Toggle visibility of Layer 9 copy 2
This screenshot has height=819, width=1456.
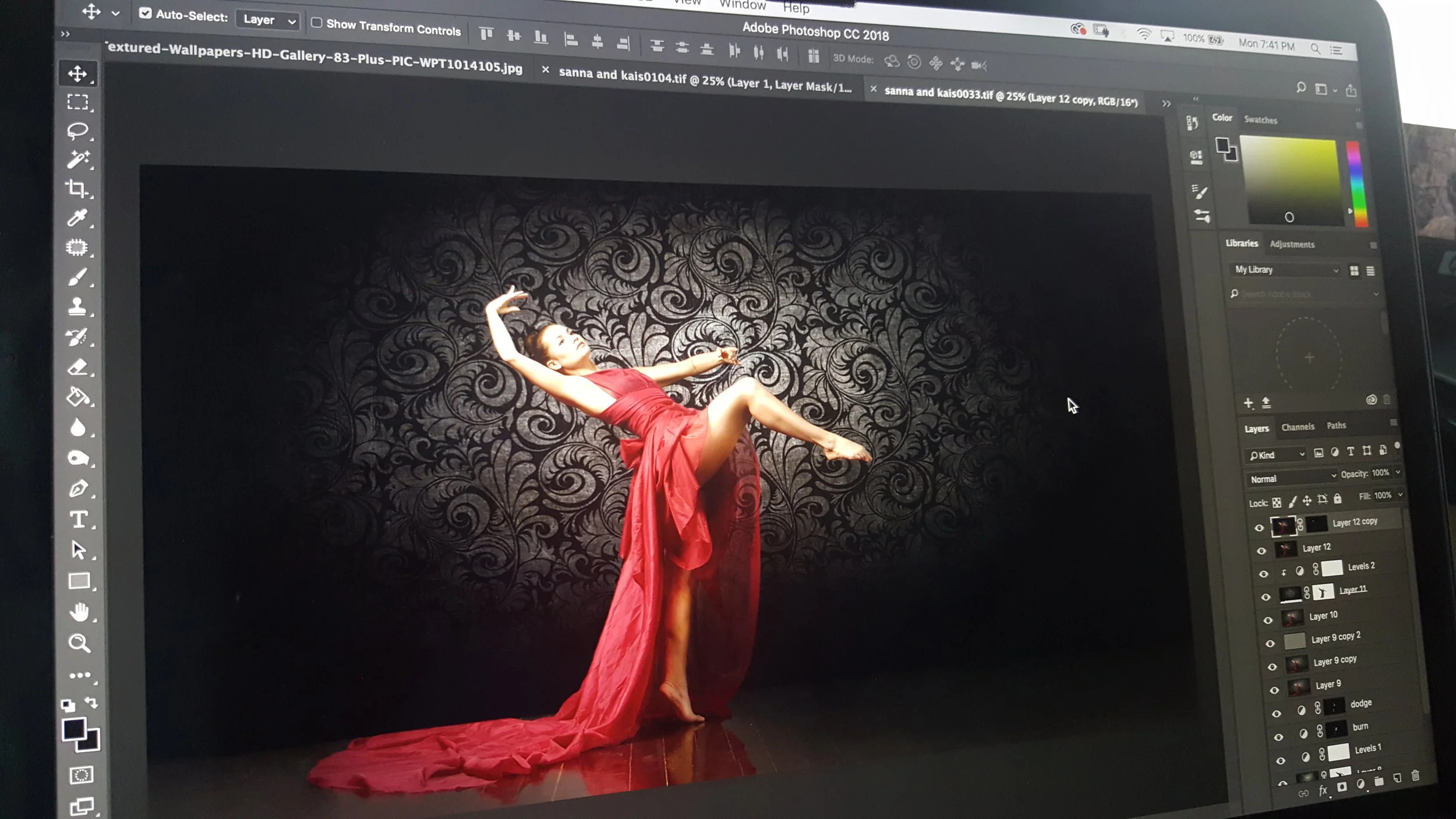(1270, 644)
